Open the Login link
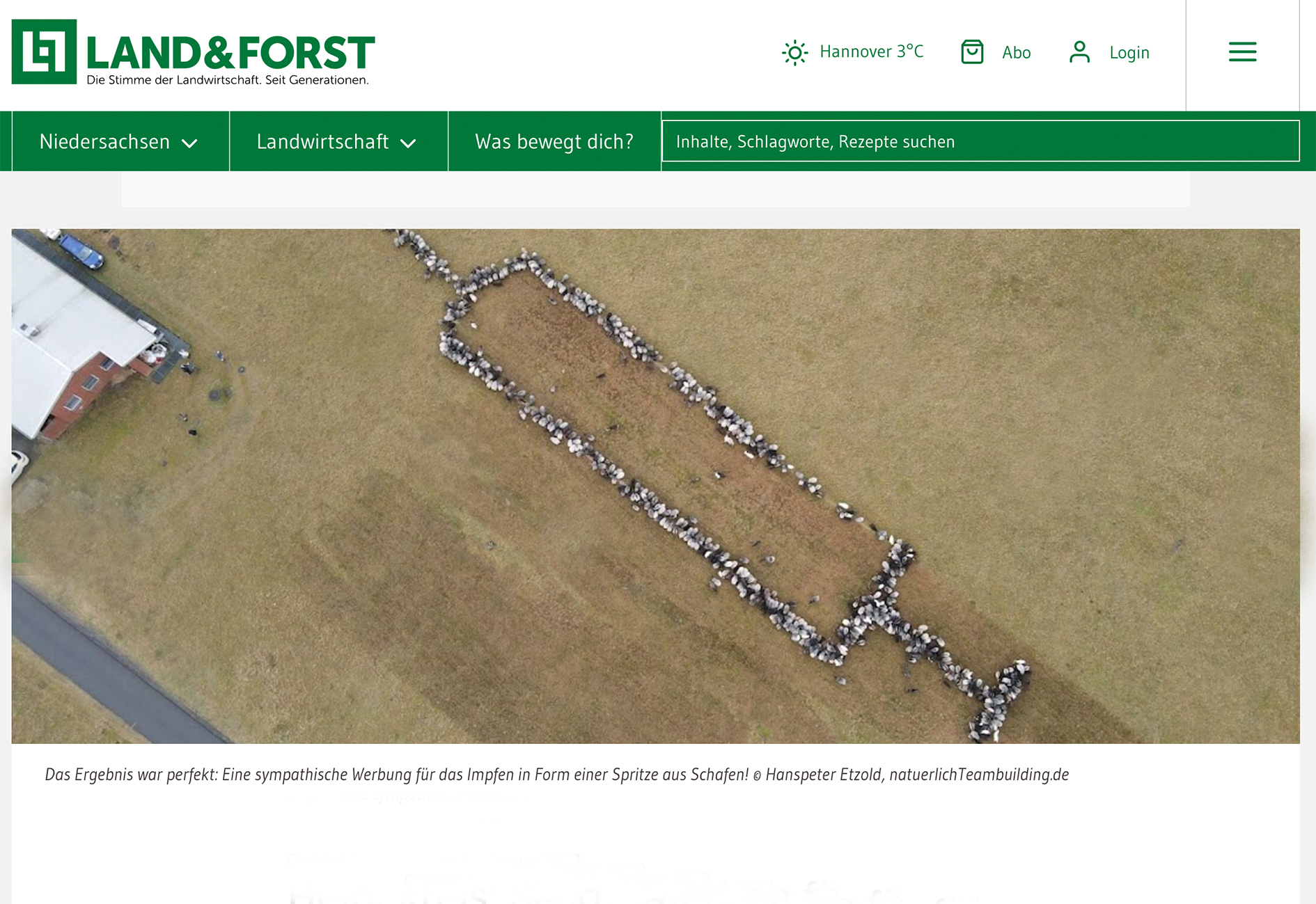This screenshot has height=904, width=1316. 1129,53
